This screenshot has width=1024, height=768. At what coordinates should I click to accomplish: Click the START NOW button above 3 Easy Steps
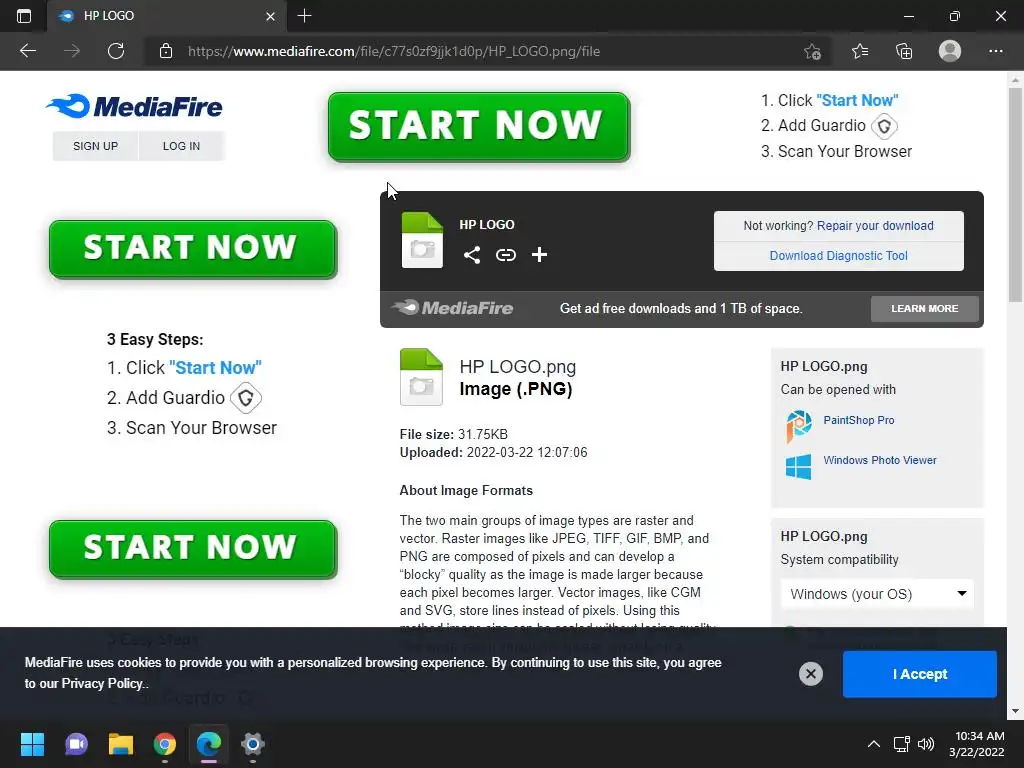193,249
